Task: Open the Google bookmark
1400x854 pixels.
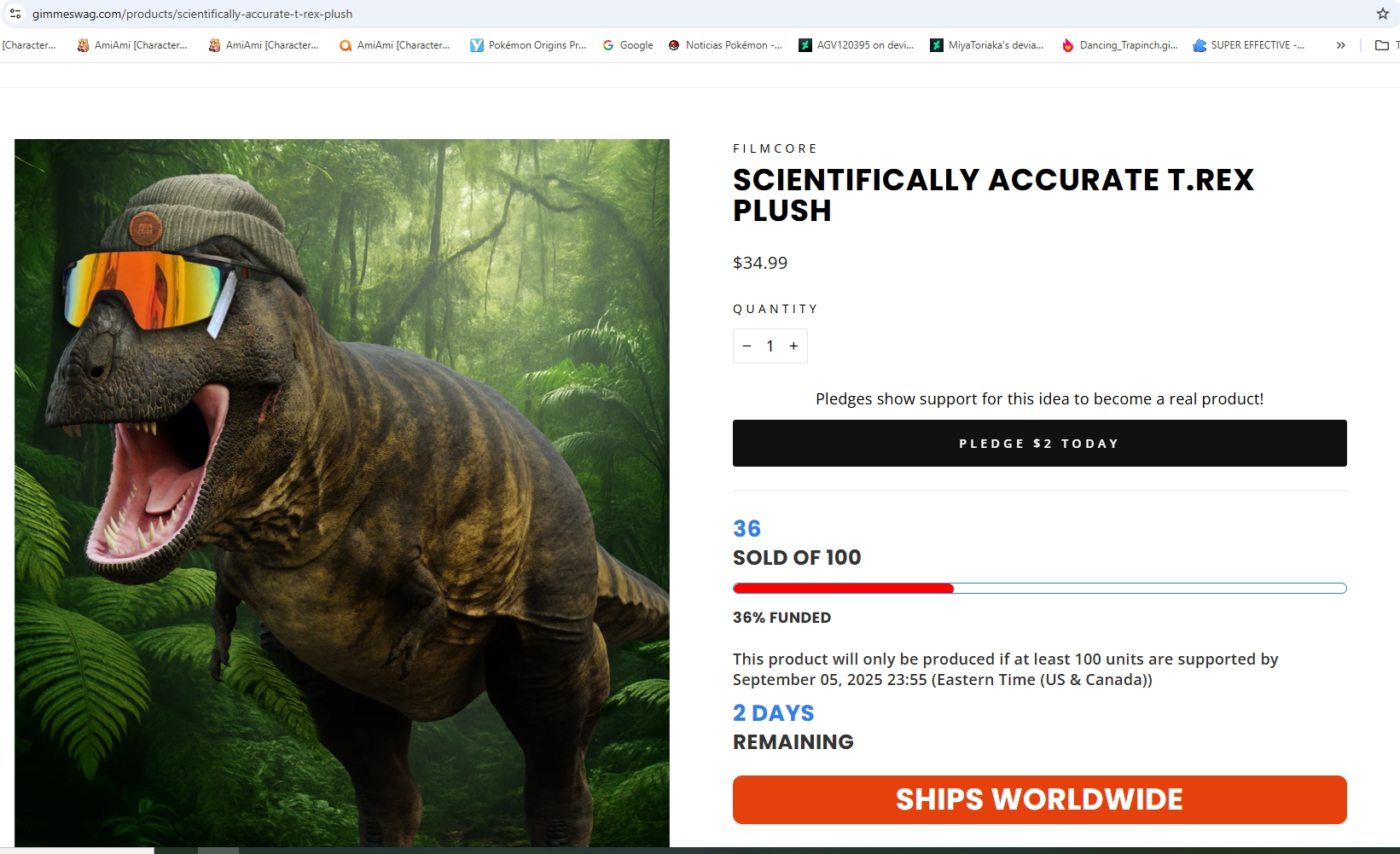Action: point(628,45)
